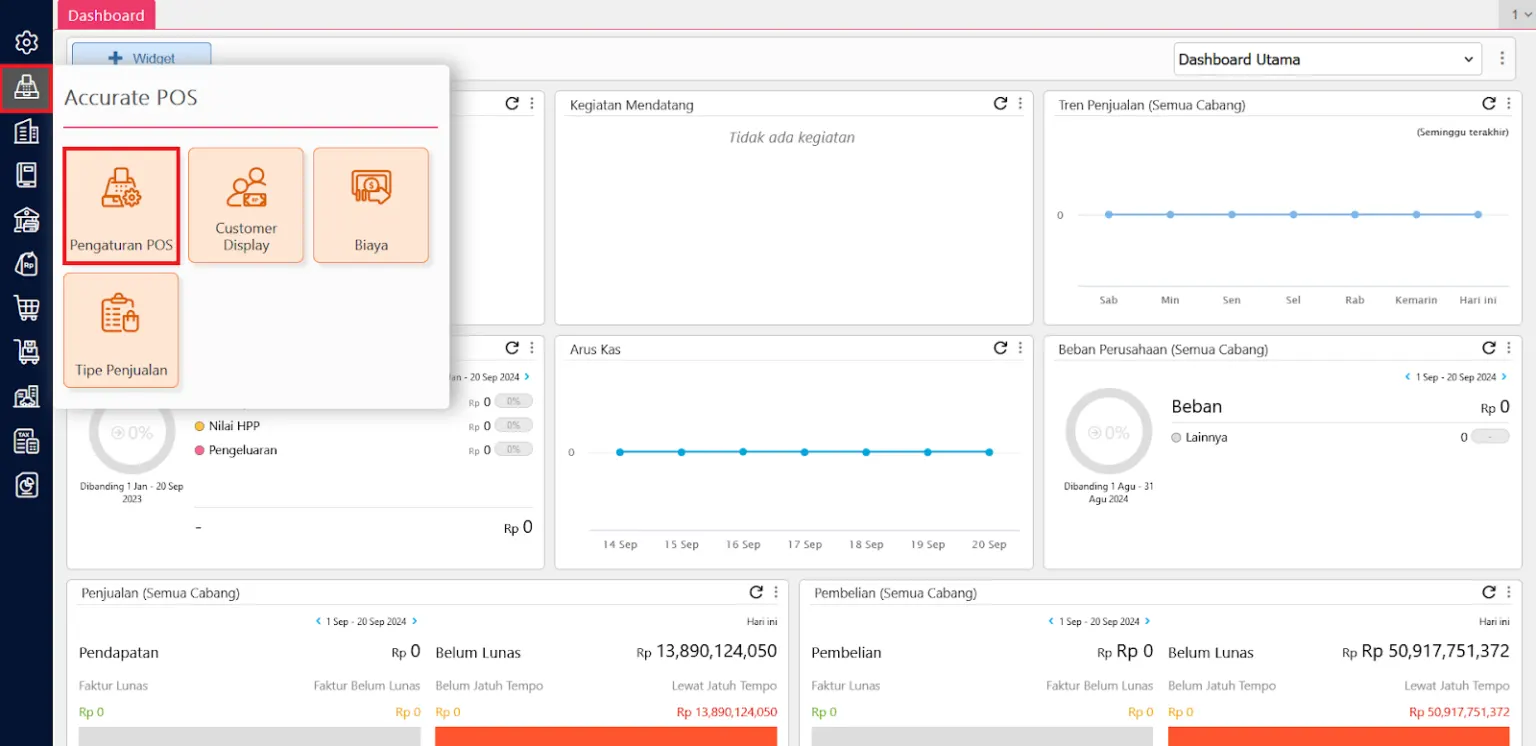Image resolution: width=1536 pixels, height=746 pixels.
Task: Refresh the Tren Penjualan widget
Action: pos(1488,104)
